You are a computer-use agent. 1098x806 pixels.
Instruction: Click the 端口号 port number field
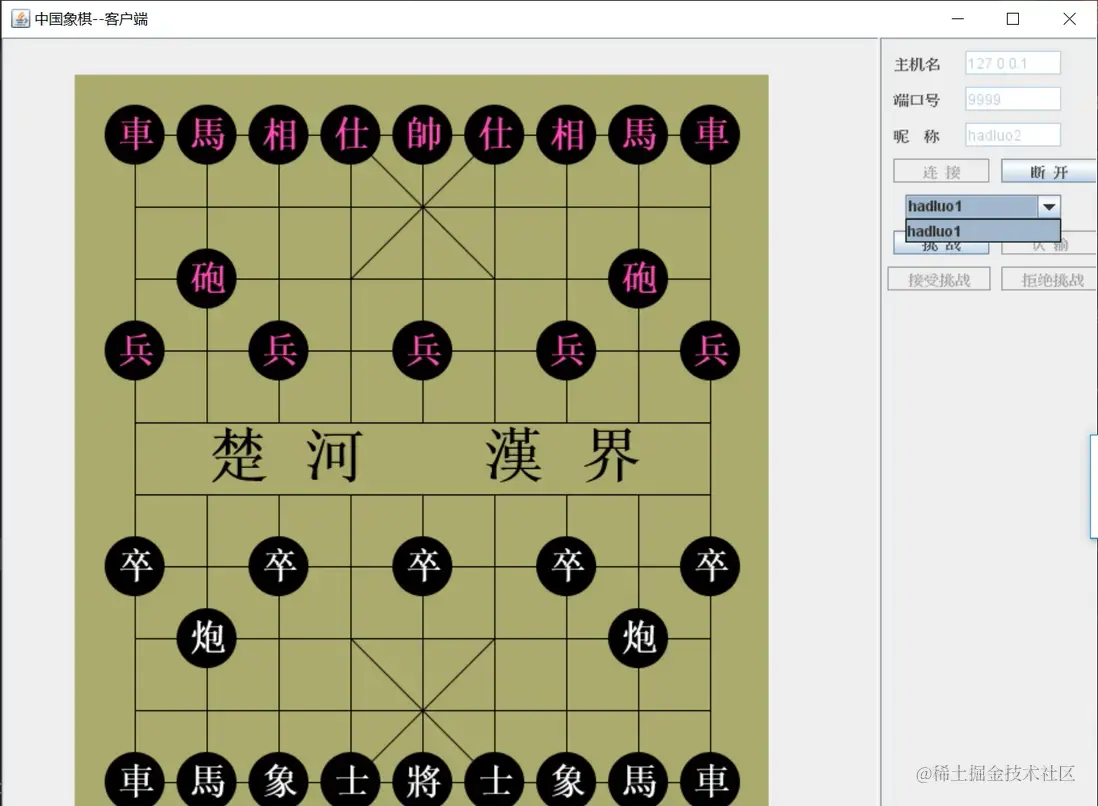point(1013,99)
